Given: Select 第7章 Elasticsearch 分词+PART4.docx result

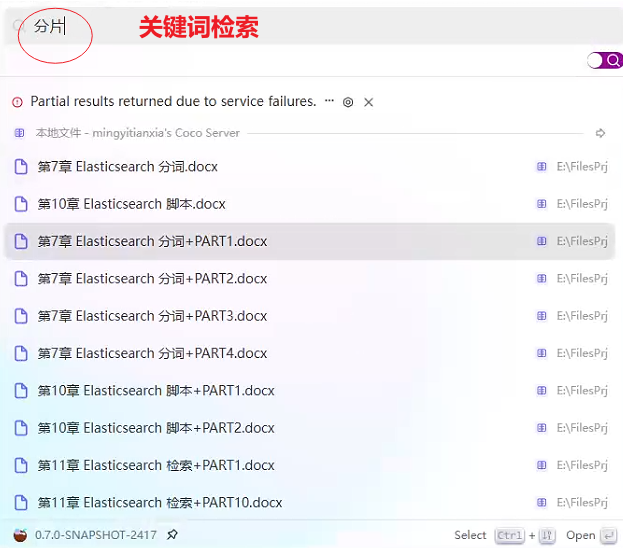Looking at the screenshot, I should 310,353.
